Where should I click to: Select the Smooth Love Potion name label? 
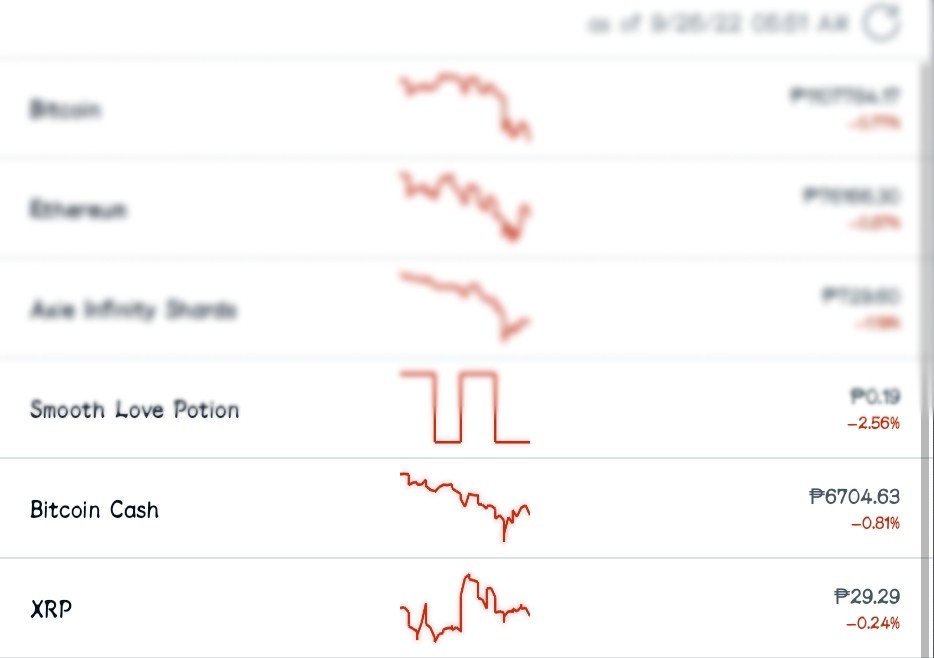135,410
